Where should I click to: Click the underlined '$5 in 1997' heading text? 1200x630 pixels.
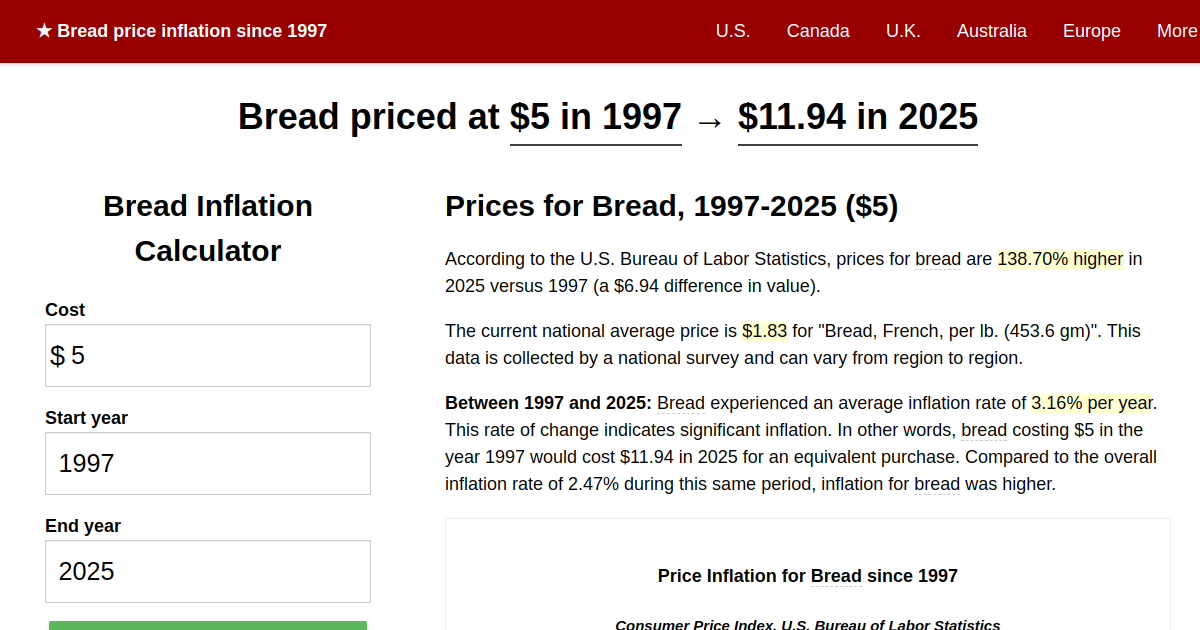coord(596,117)
